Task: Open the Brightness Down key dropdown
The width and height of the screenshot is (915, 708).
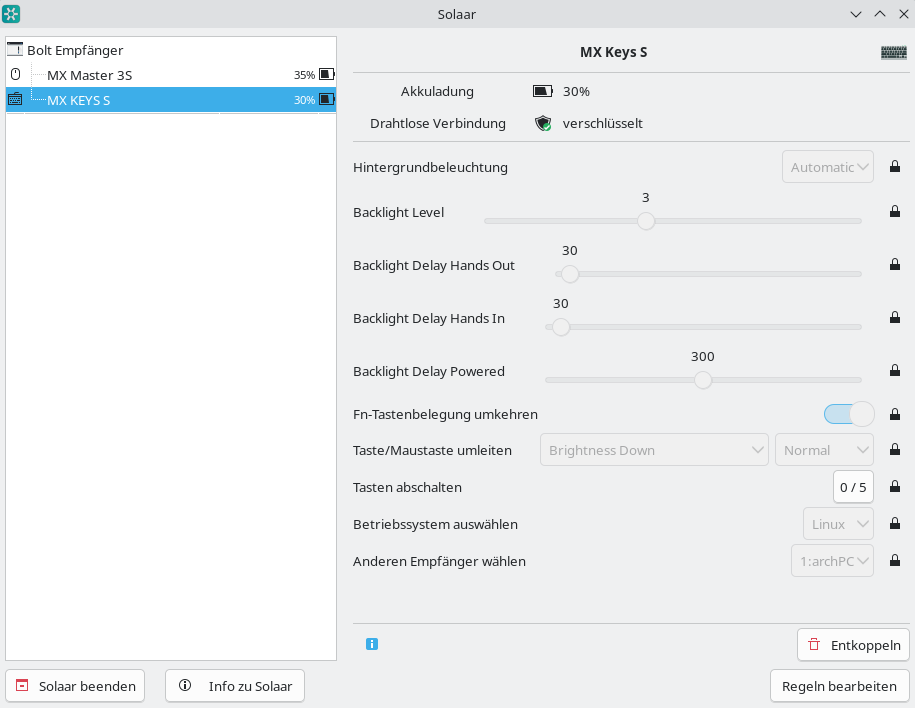Action: point(654,450)
